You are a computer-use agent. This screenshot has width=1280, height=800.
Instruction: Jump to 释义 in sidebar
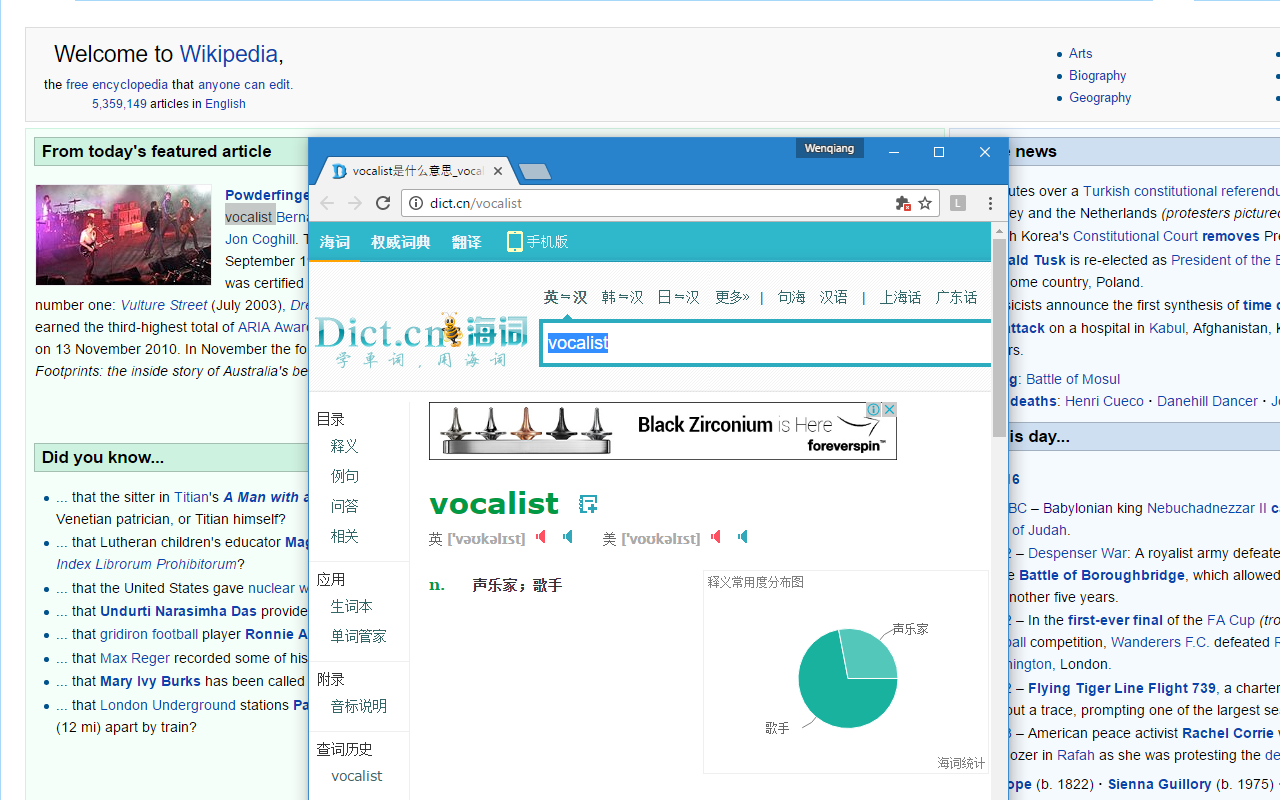345,446
